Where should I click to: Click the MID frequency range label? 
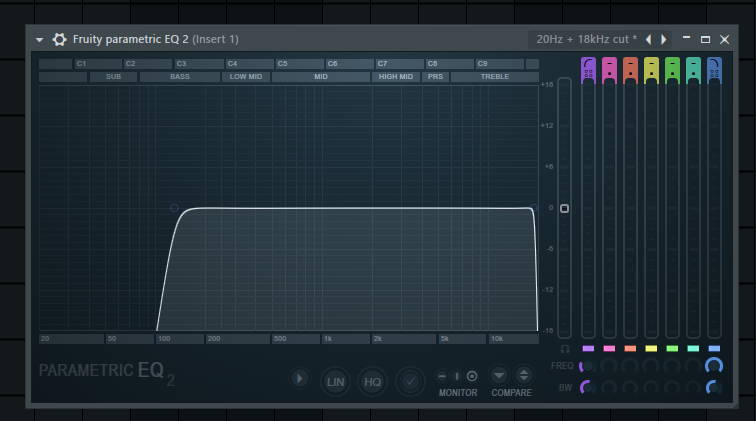tap(321, 77)
